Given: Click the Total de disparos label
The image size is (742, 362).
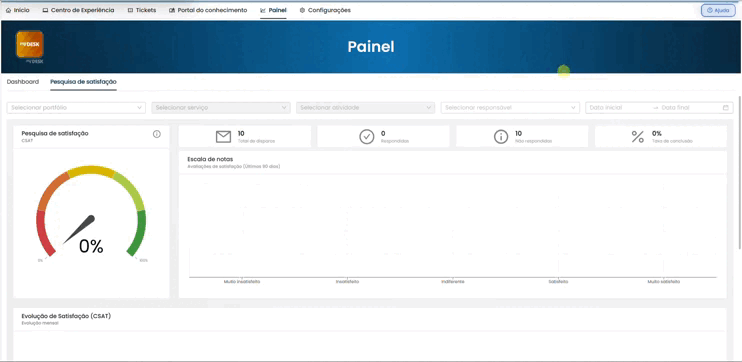Looking at the screenshot, I should (x=256, y=141).
